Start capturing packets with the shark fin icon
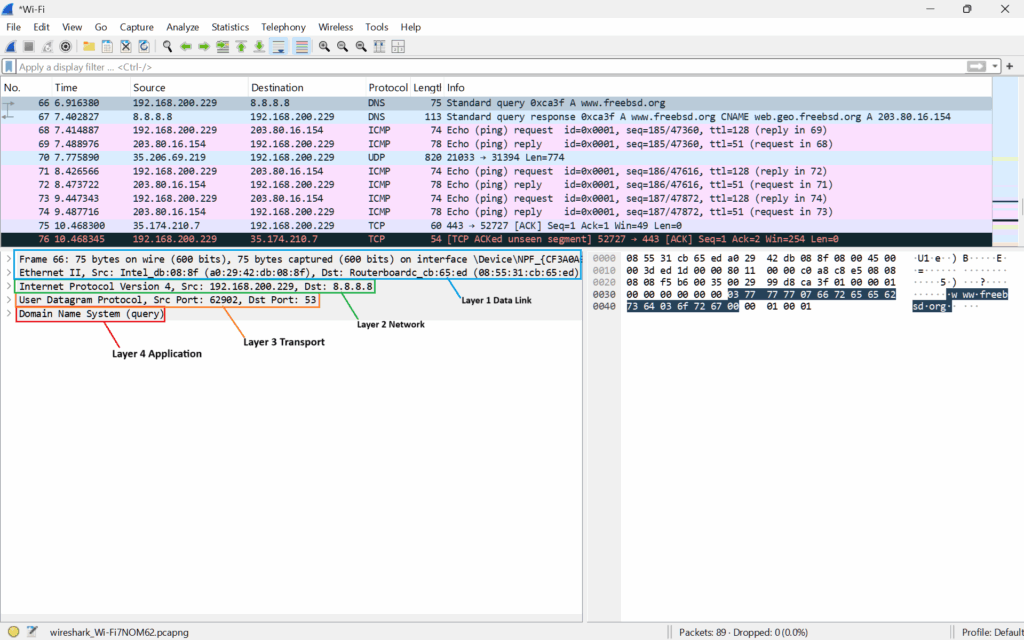The image size is (1024, 640). (10, 46)
